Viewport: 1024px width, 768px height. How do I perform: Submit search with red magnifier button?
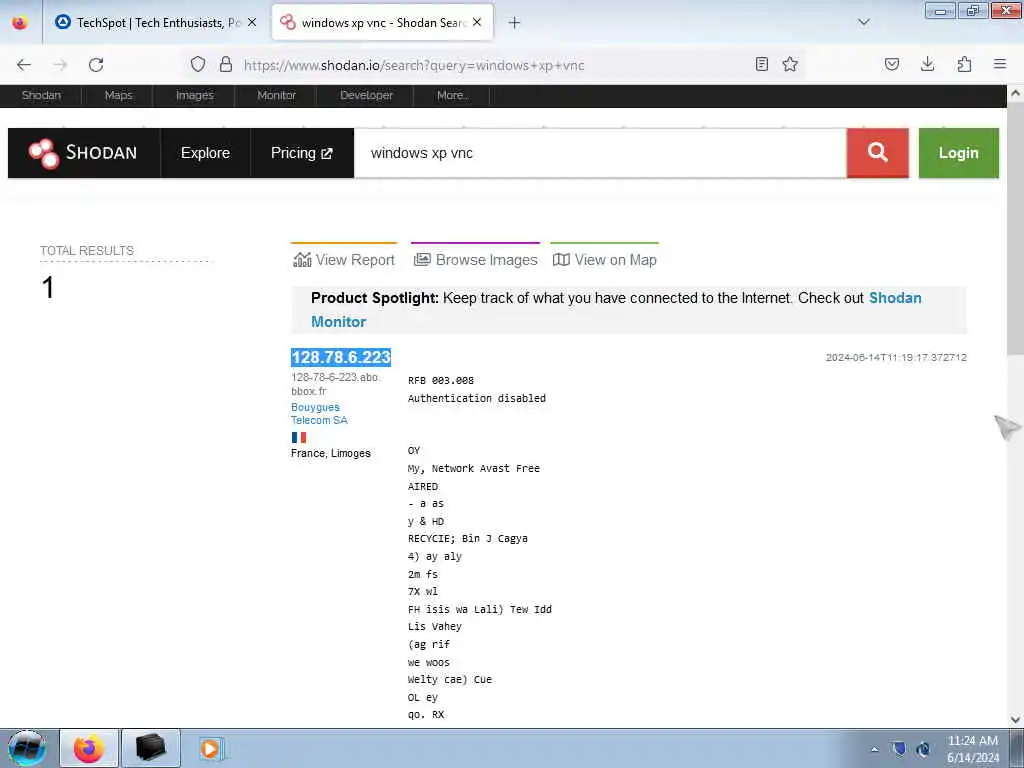pos(877,153)
